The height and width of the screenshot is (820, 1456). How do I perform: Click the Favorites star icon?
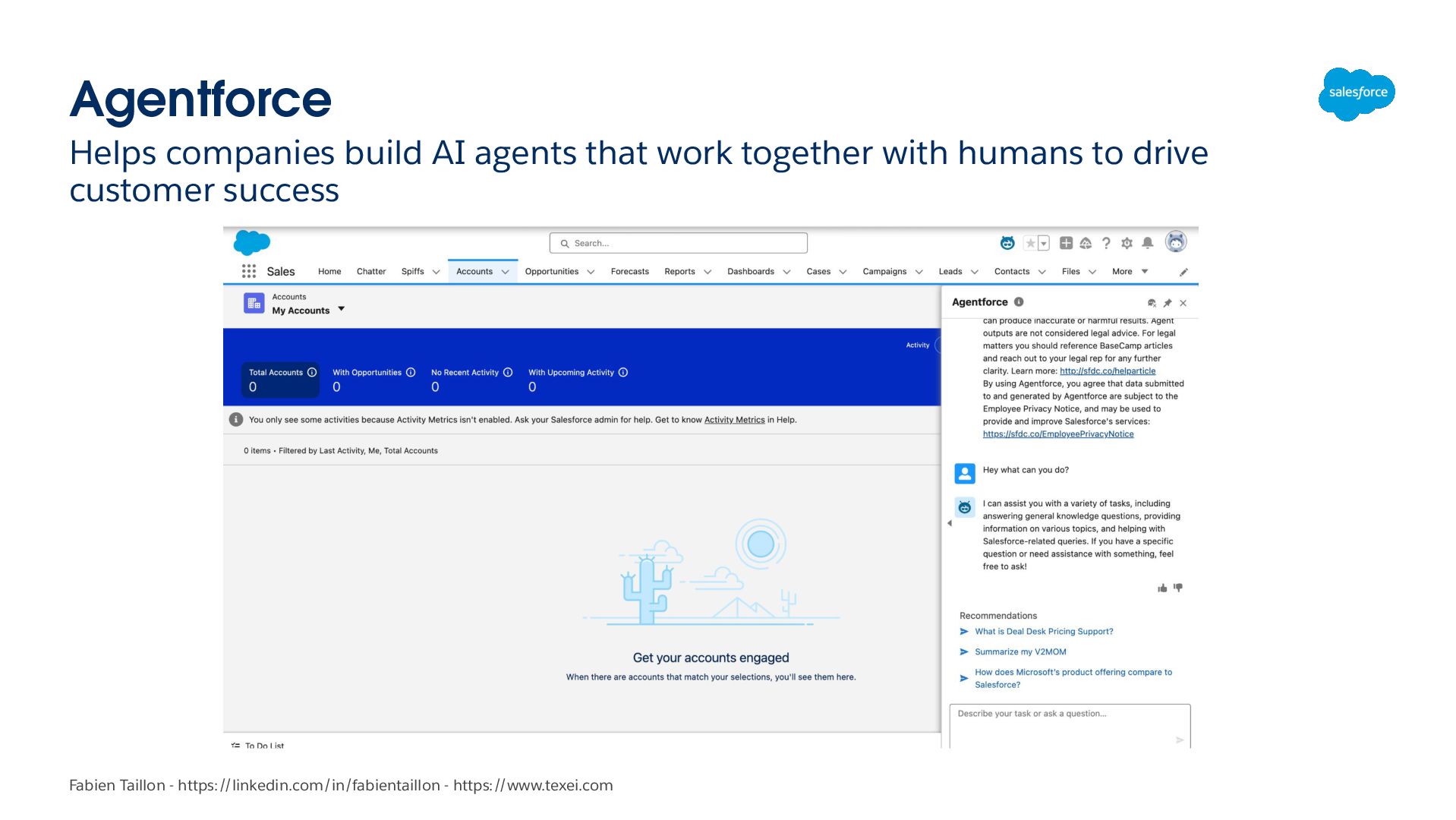(1030, 243)
